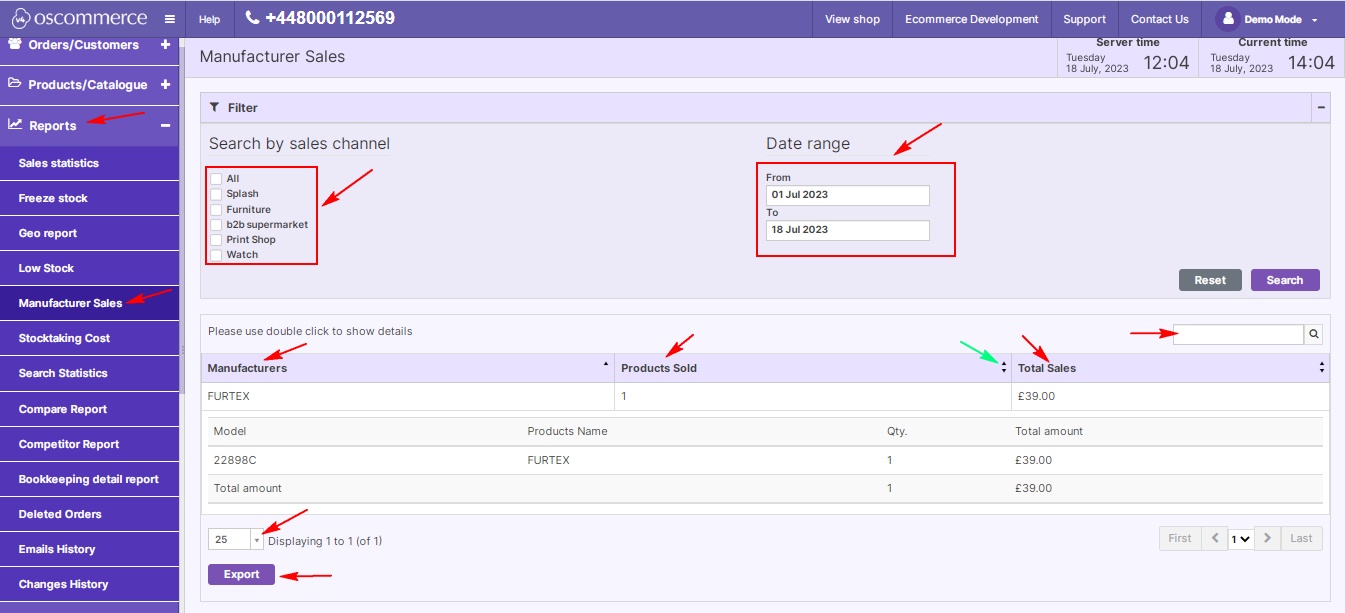The image size is (1345, 613).
Task: Click the View shop link in the header
Action: 852,19
